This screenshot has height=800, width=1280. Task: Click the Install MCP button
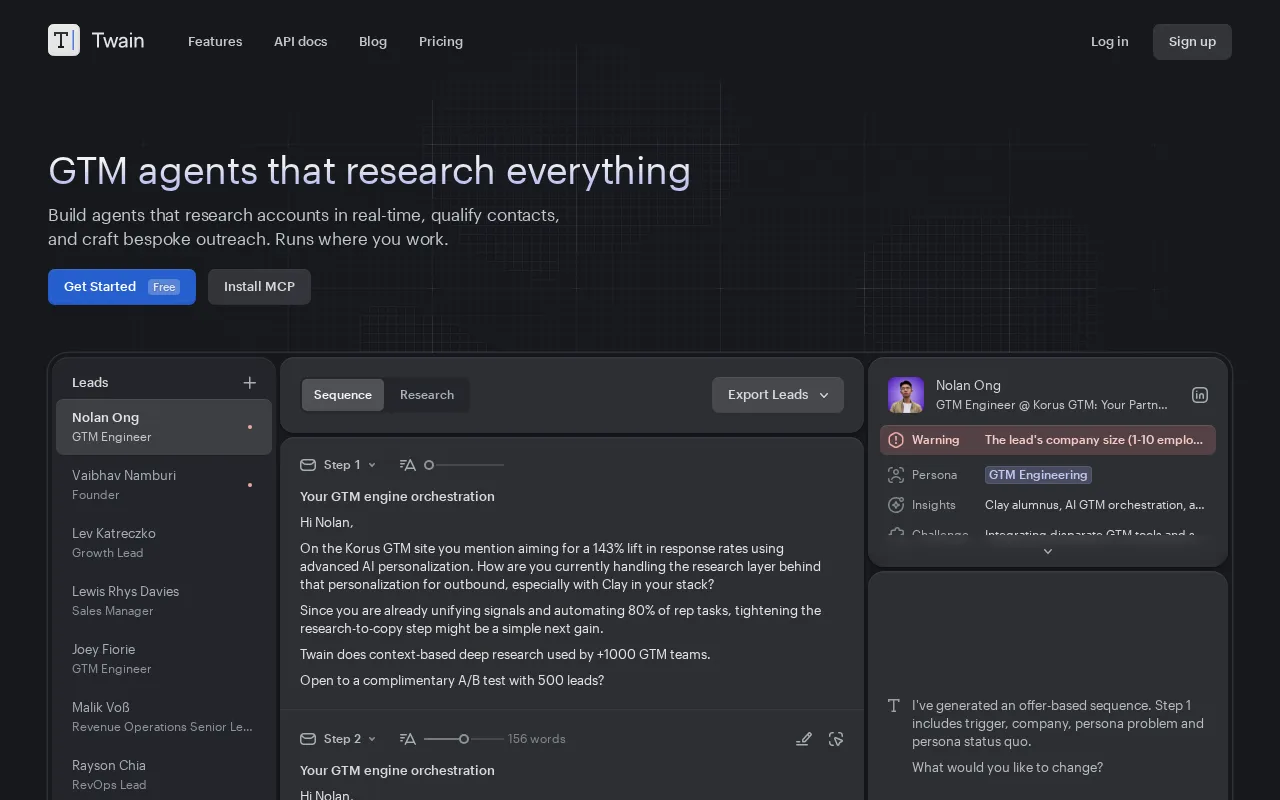(x=259, y=287)
